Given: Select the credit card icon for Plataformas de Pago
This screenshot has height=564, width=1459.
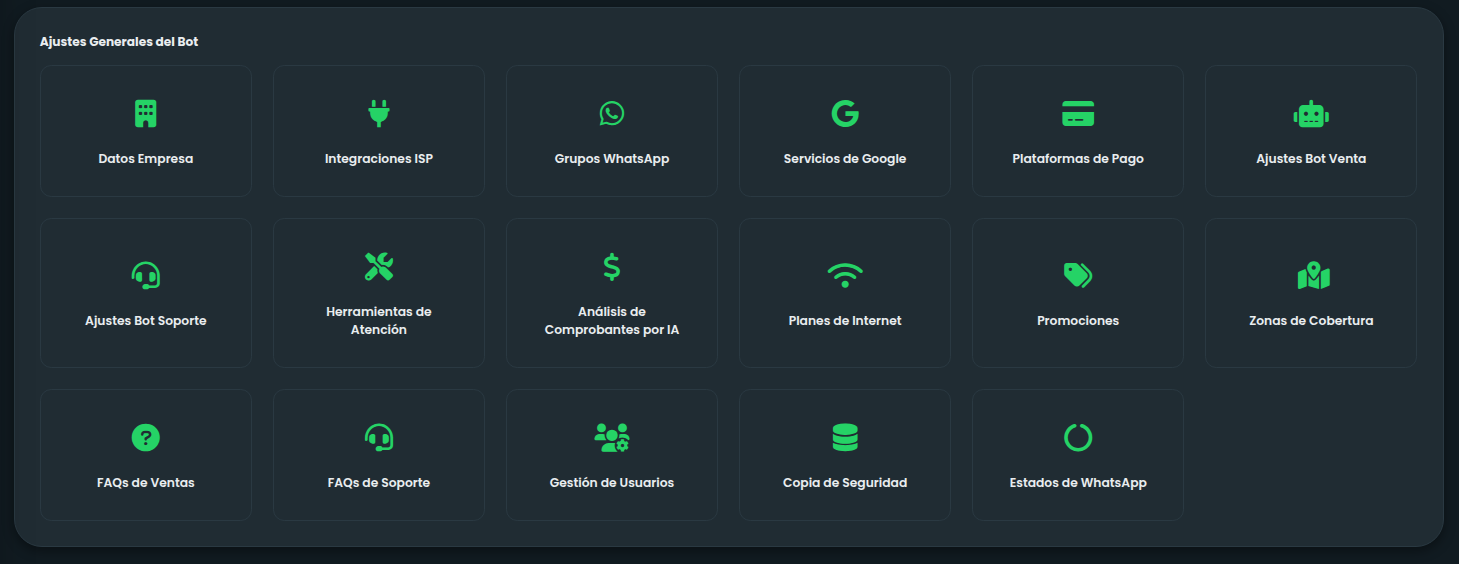Looking at the screenshot, I should [x=1078, y=114].
